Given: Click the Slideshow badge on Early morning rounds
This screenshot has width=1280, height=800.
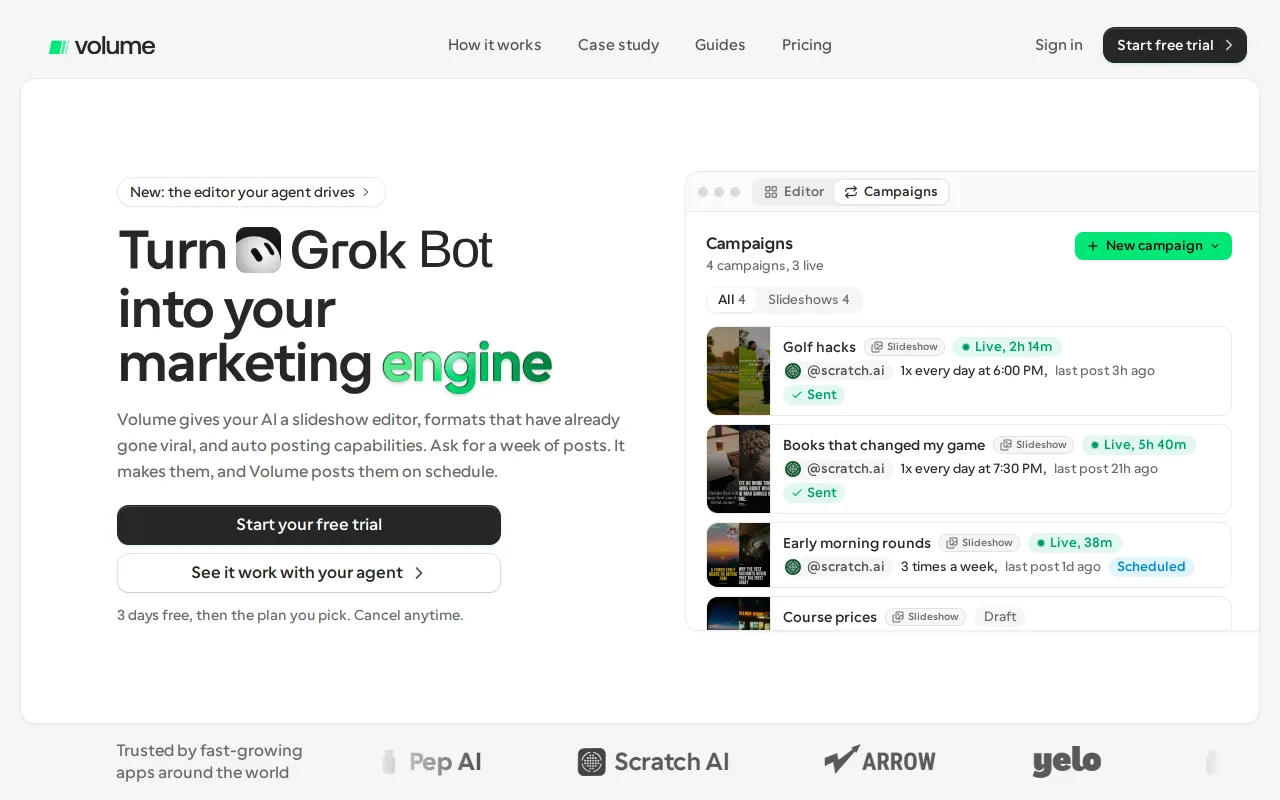Looking at the screenshot, I should coord(979,543).
